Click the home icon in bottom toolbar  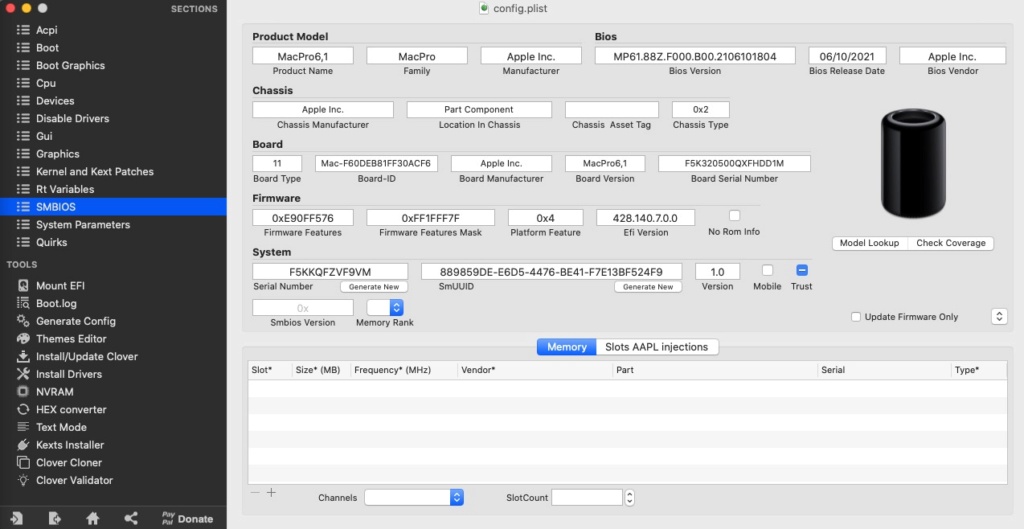(x=93, y=519)
